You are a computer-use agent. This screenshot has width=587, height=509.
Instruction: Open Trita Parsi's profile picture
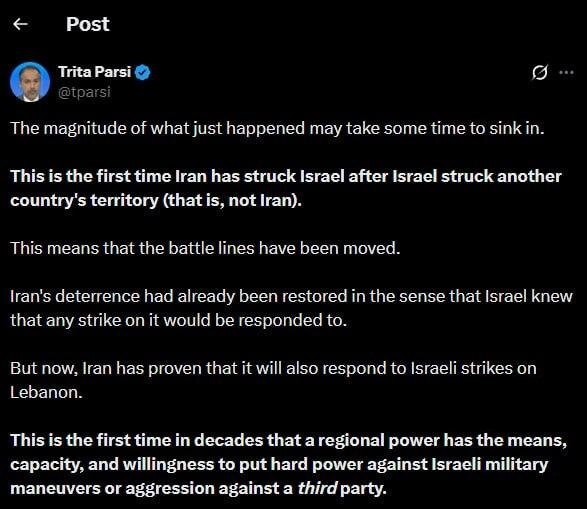30,82
